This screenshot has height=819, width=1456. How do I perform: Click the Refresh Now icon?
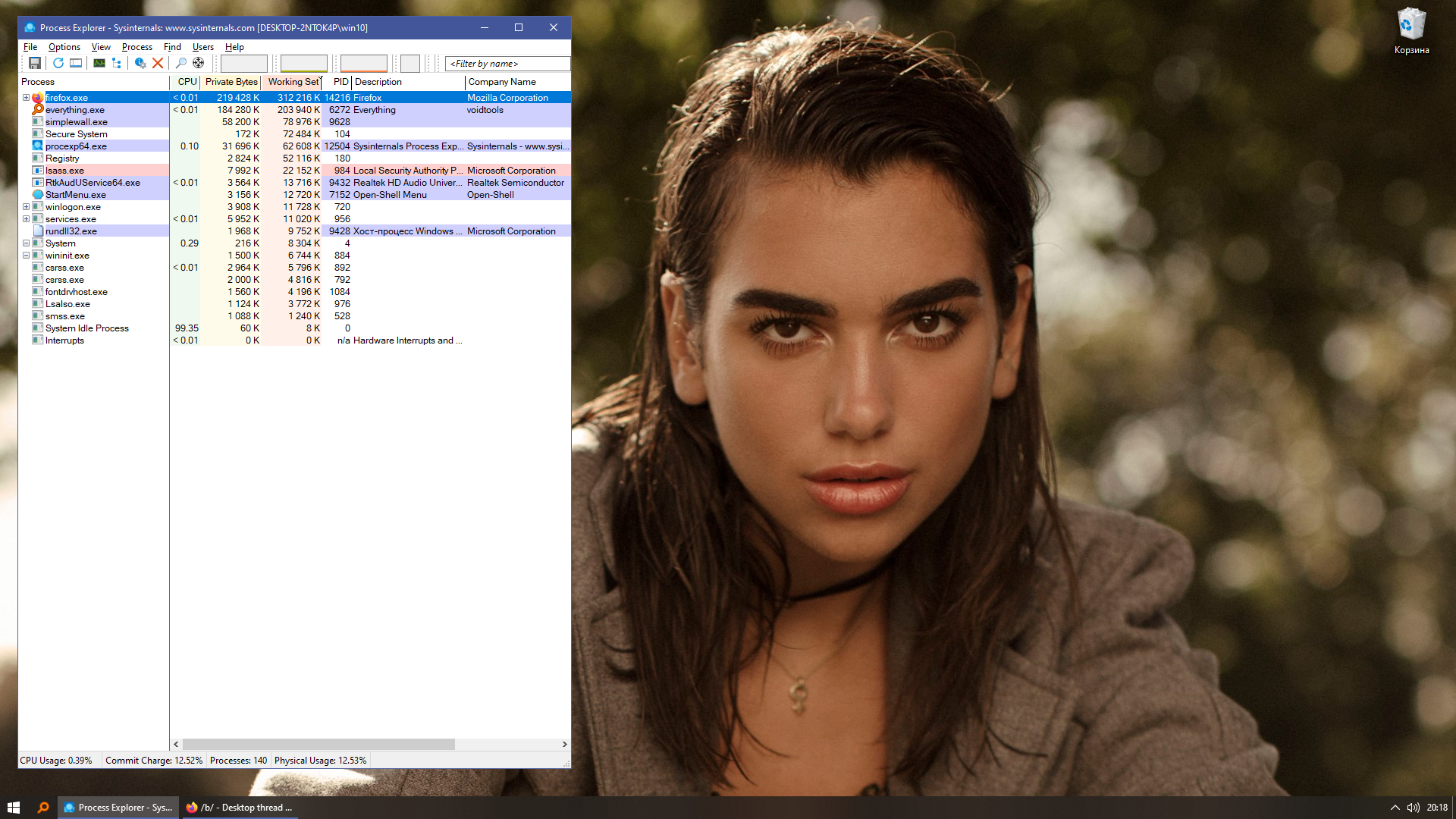(58, 63)
